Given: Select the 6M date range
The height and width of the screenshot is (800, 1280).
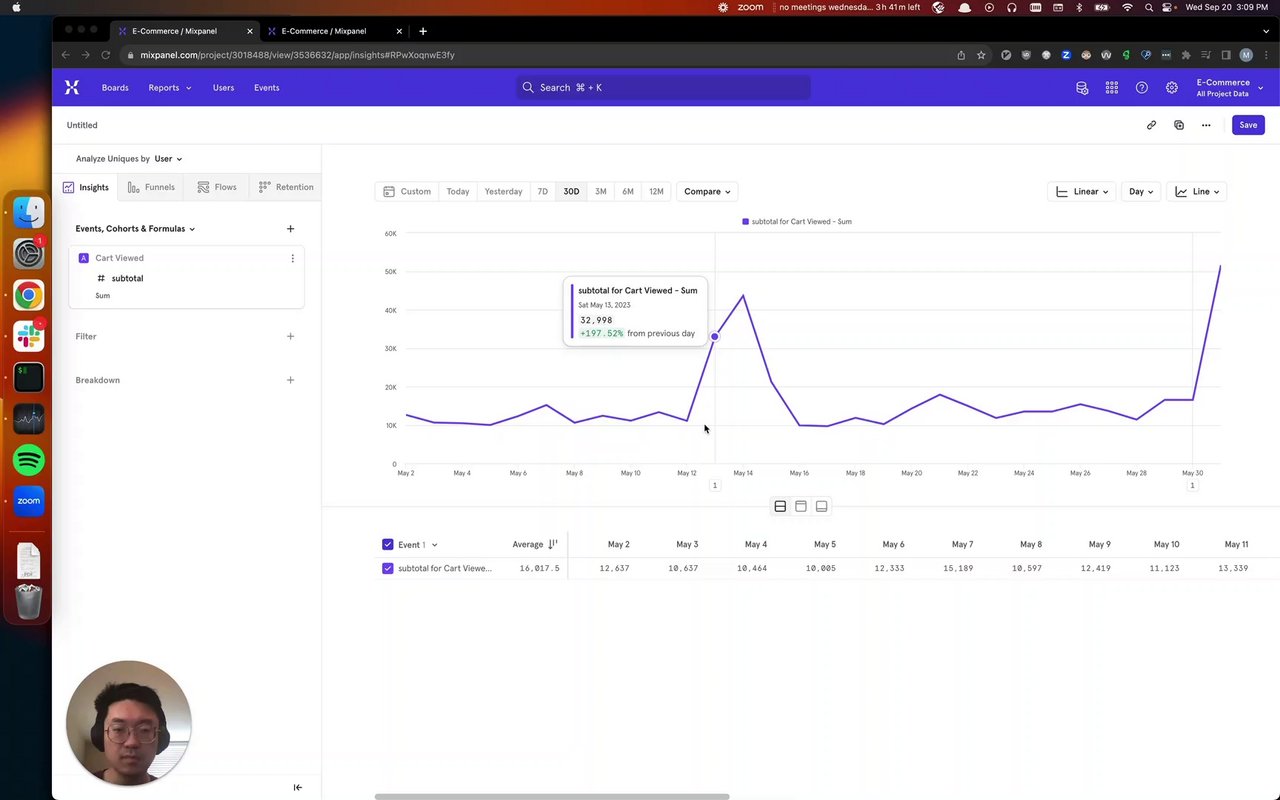Looking at the screenshot, I should [628, 192].
